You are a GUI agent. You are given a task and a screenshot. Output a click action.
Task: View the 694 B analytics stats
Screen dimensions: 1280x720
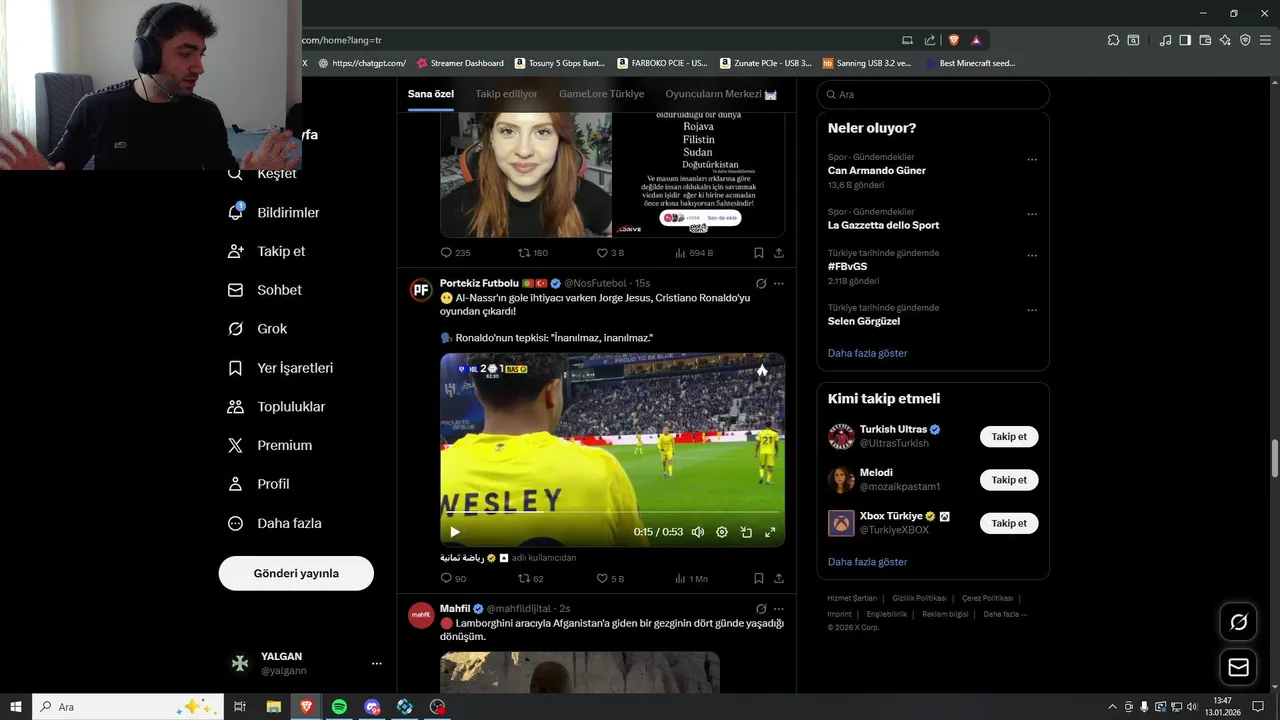[694, 253]
